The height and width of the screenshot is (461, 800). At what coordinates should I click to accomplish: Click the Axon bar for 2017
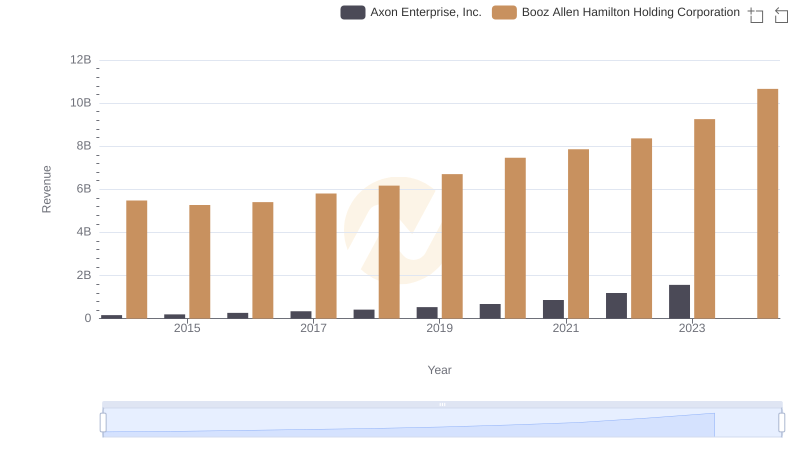click(x=301, y=315)
